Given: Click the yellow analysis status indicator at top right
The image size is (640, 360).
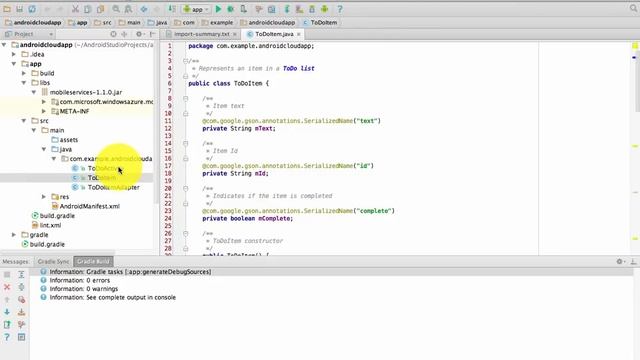Looking at the screenshot, I should point(635,46).
